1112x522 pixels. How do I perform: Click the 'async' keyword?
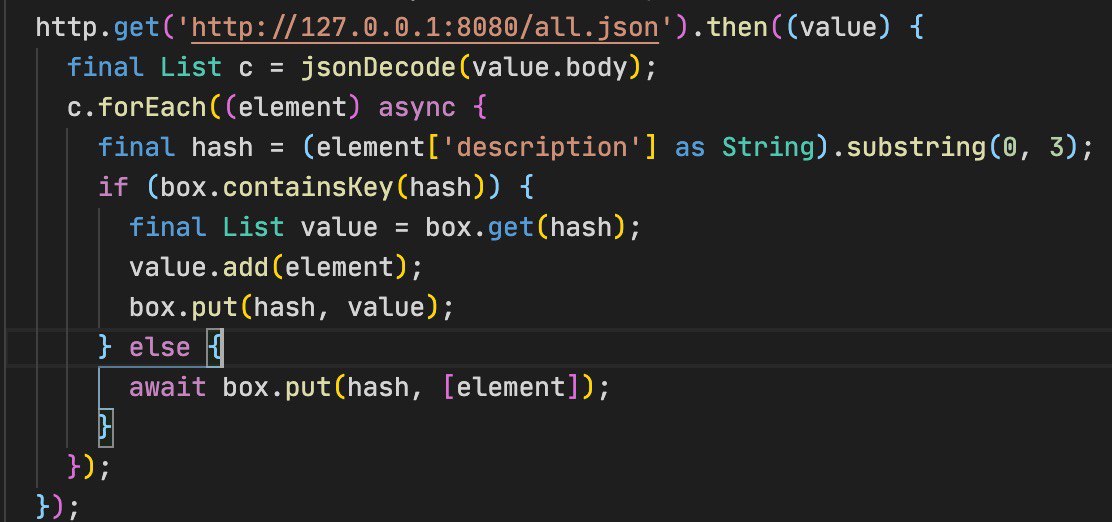click(x=417, y=108)
